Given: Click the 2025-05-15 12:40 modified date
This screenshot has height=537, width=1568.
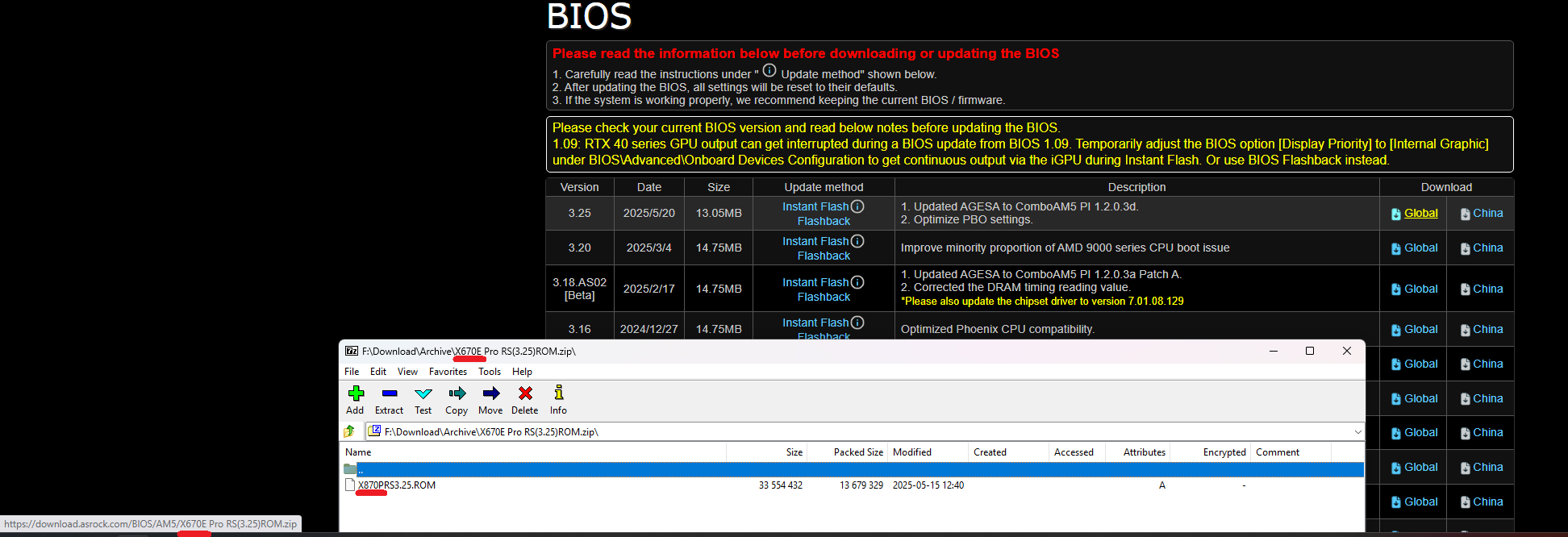Looking at the screenshot, I should pyautogui.click(x=928, y=485).
